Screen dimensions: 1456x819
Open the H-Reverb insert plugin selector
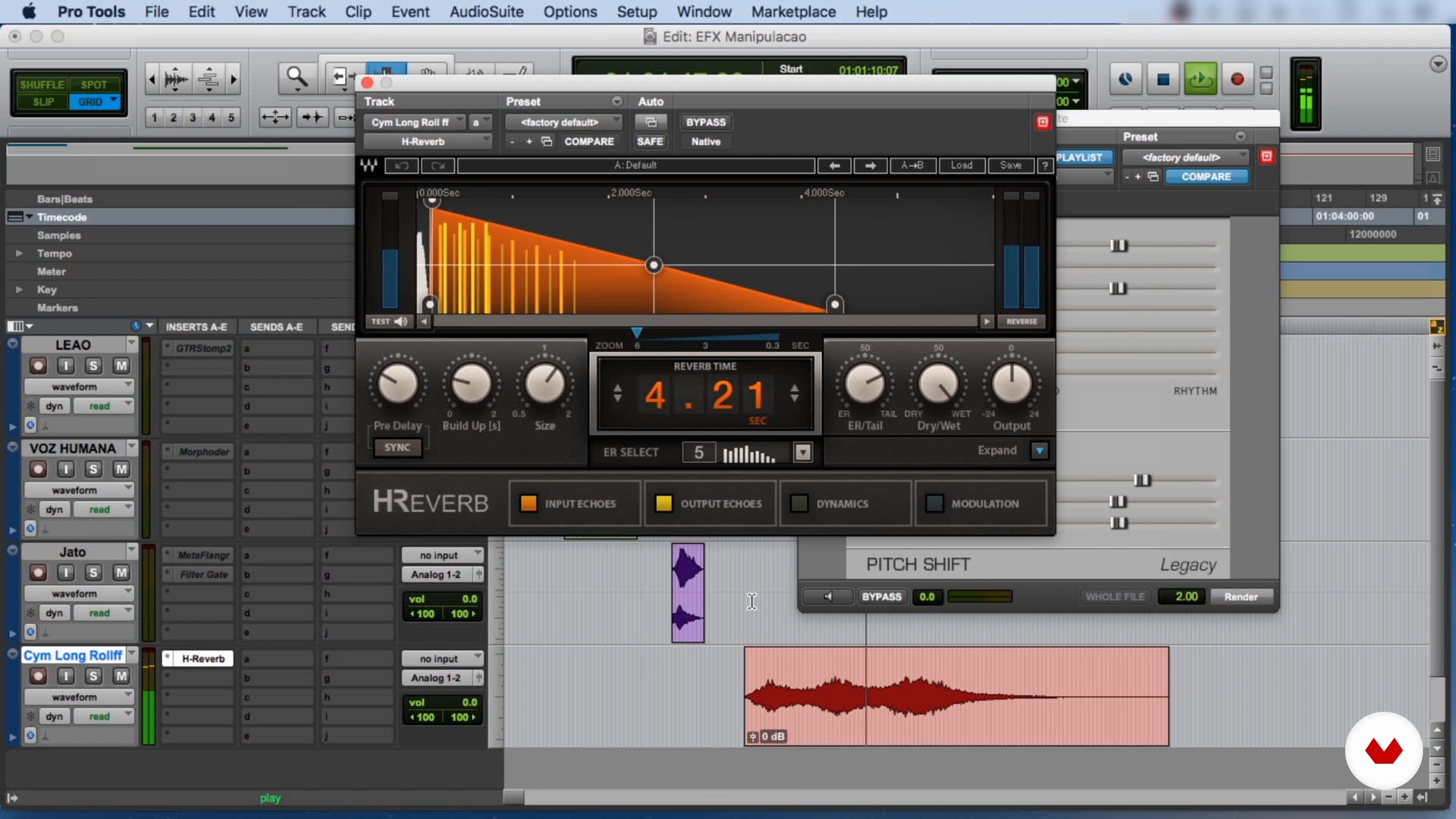click(x=428, y=142)
